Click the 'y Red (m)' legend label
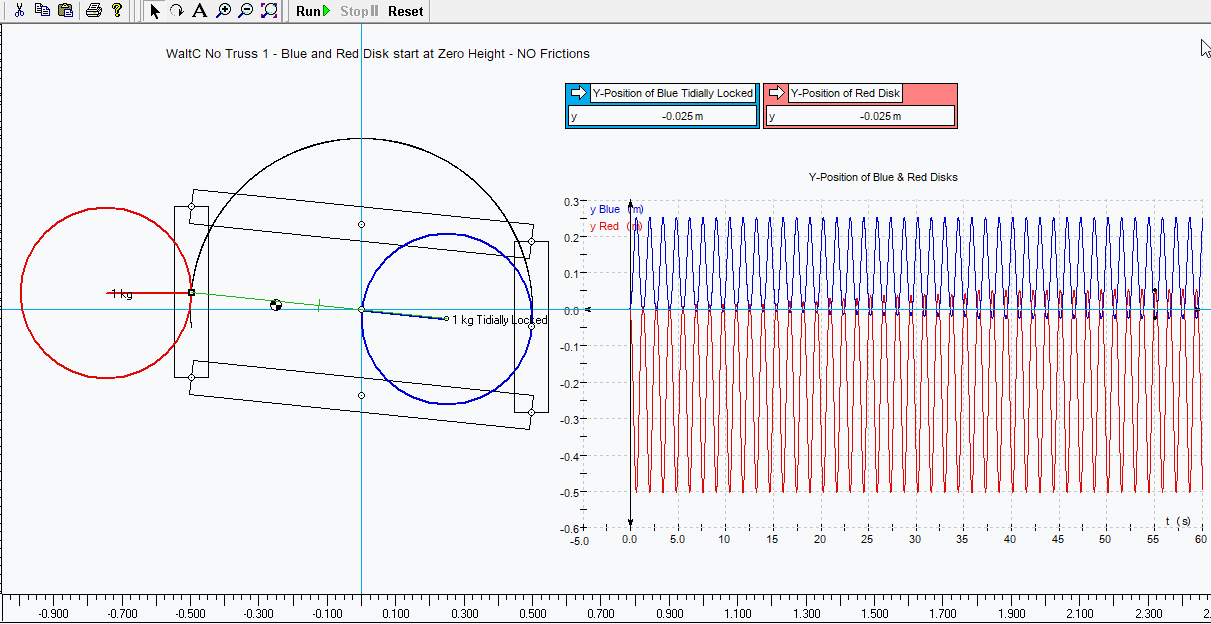 (616, 226)
